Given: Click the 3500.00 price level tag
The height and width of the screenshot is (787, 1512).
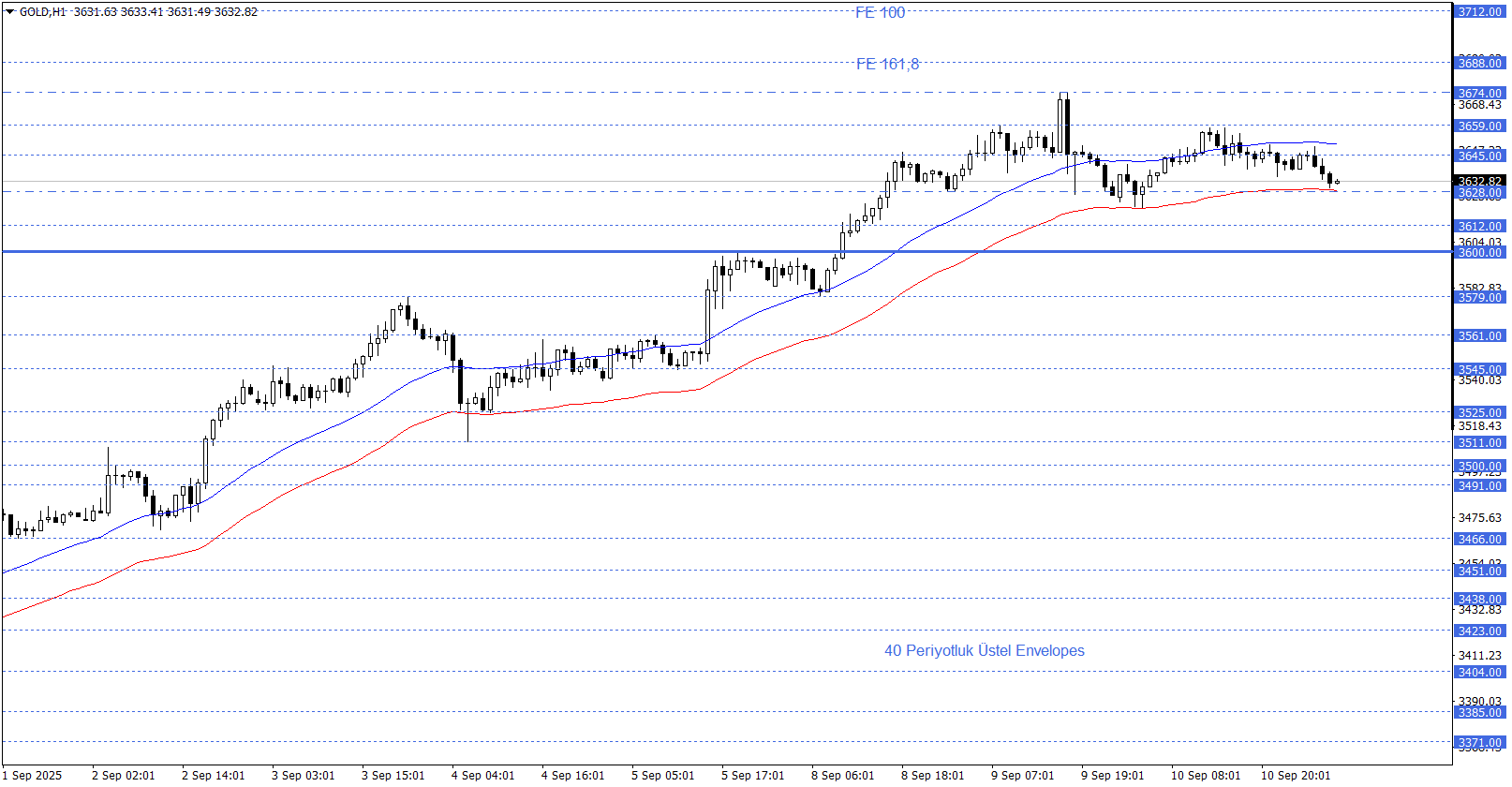Looking at the screenshot, I should [1479, 467].
